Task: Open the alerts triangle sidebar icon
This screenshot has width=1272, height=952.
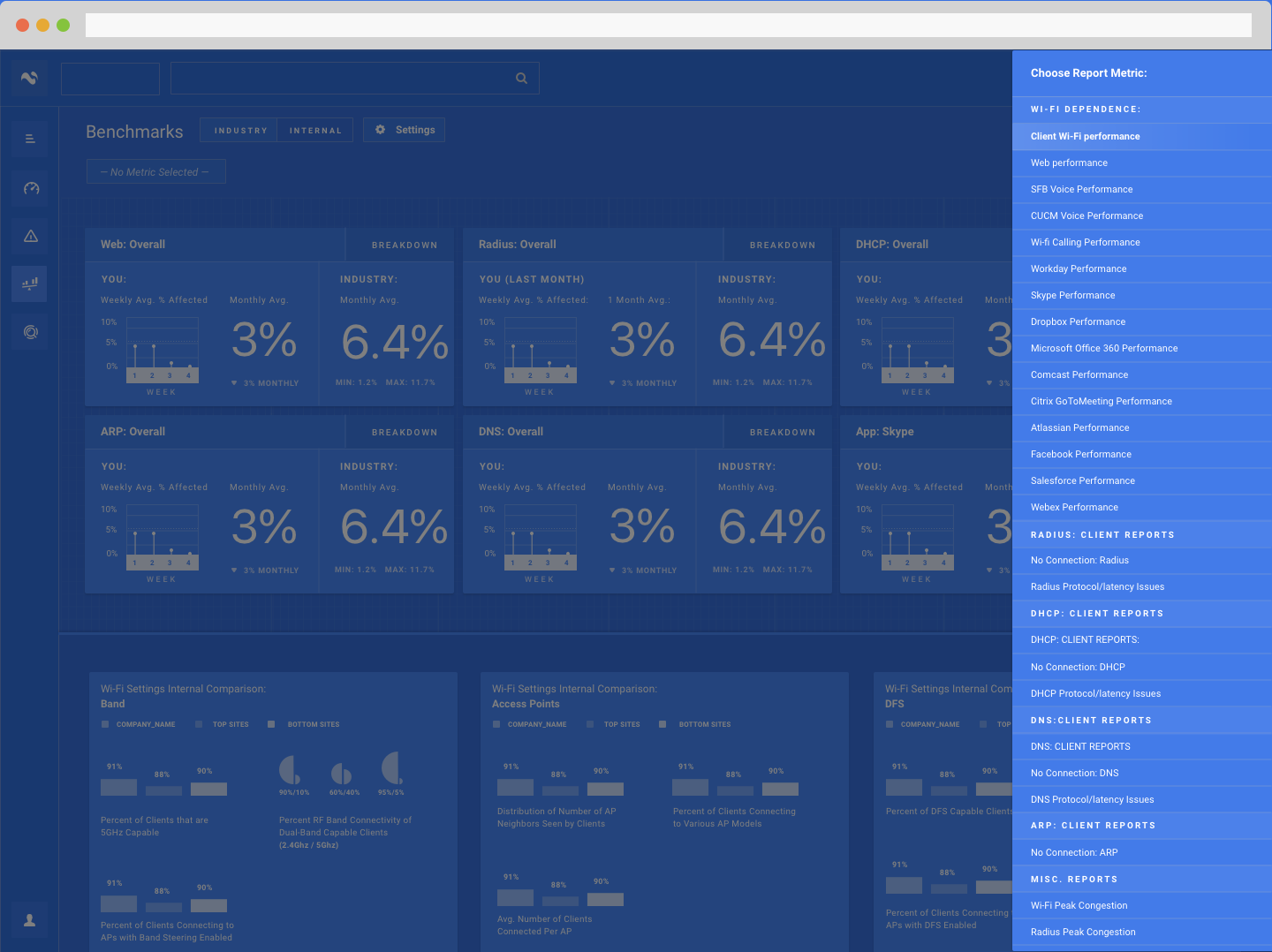Action: click(x=30, y=236)
